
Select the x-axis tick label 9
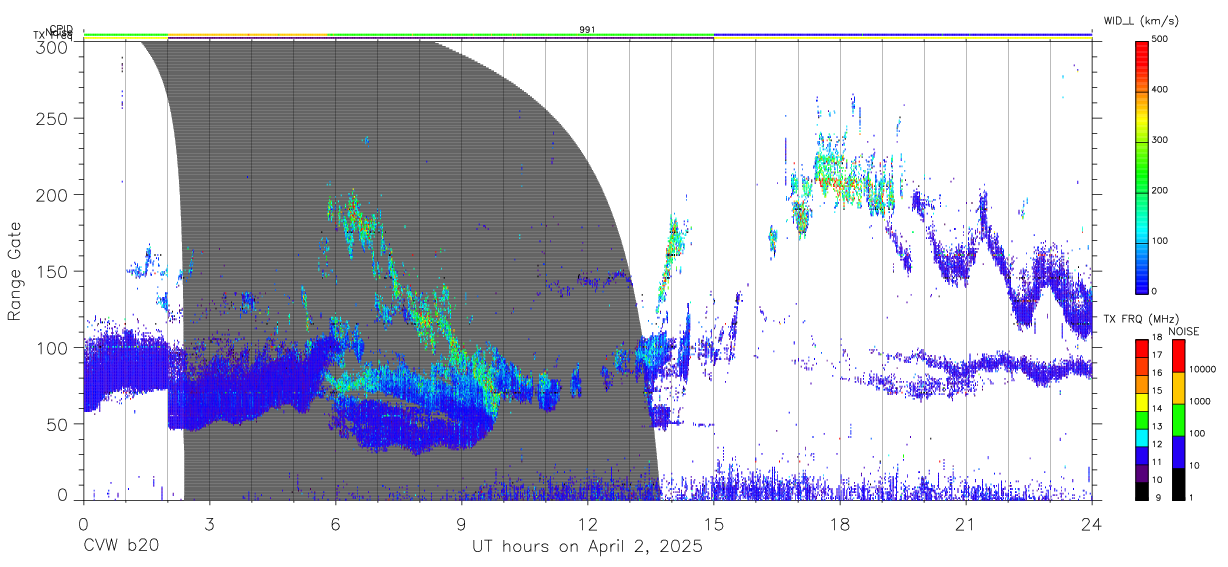[461, 525]
